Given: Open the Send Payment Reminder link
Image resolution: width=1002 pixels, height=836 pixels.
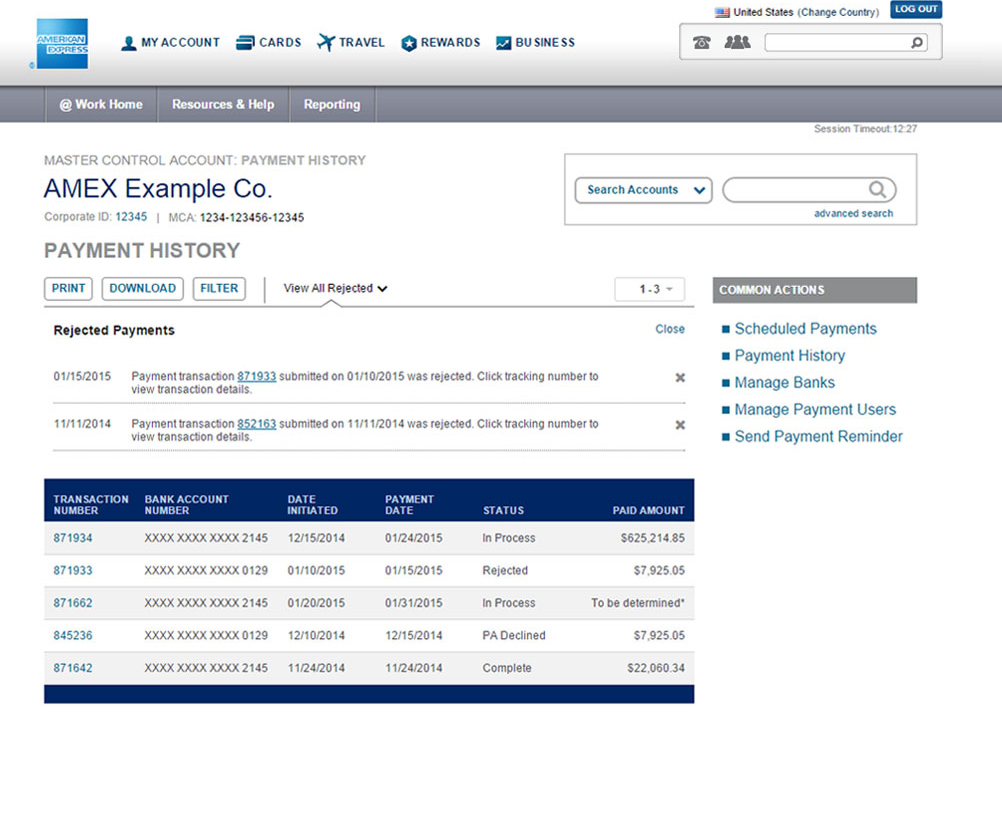Looking at the screenshot, I should click(x=818, y=437).
